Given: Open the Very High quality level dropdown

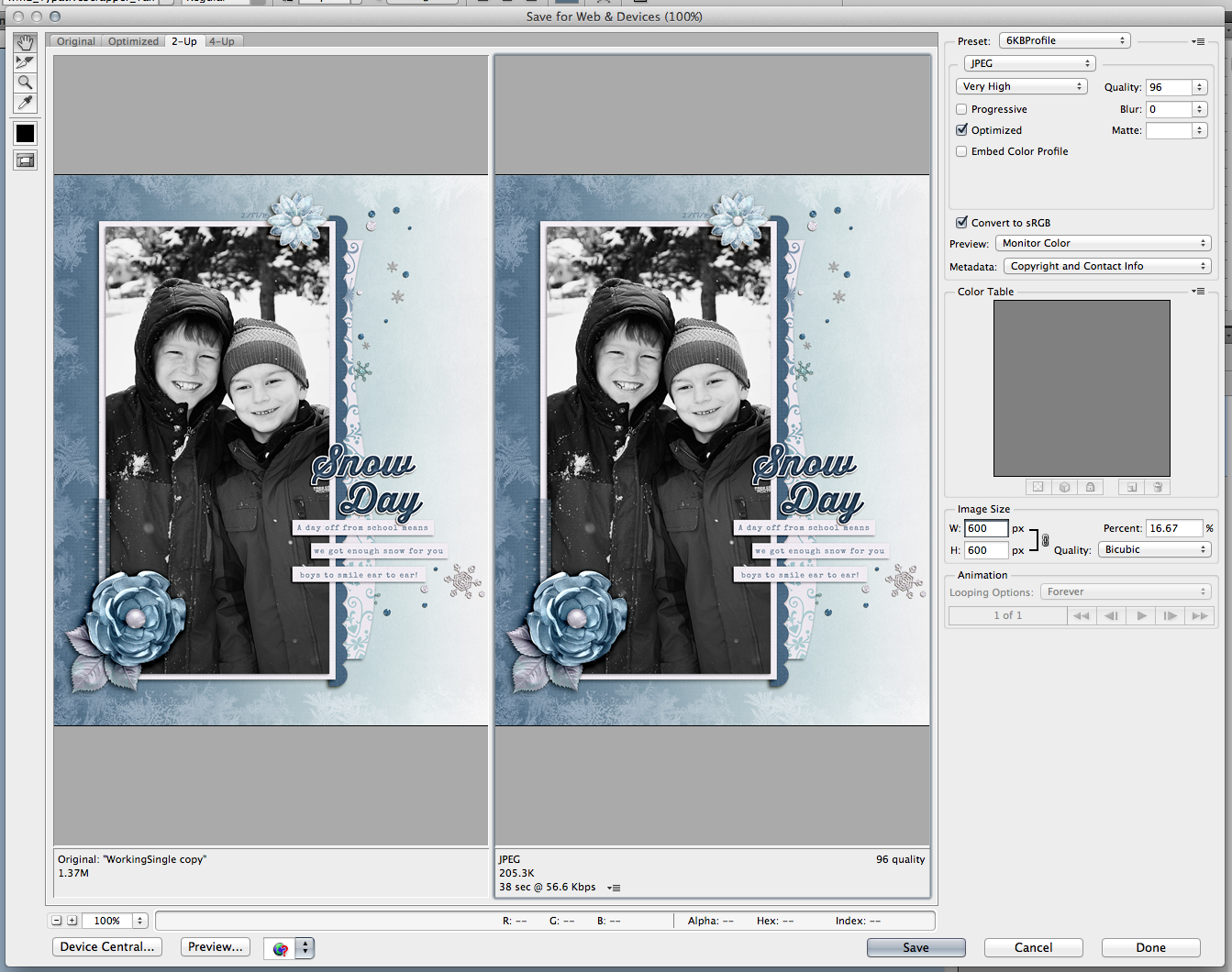Looking at the screenshot, I should pos(1021,86).
